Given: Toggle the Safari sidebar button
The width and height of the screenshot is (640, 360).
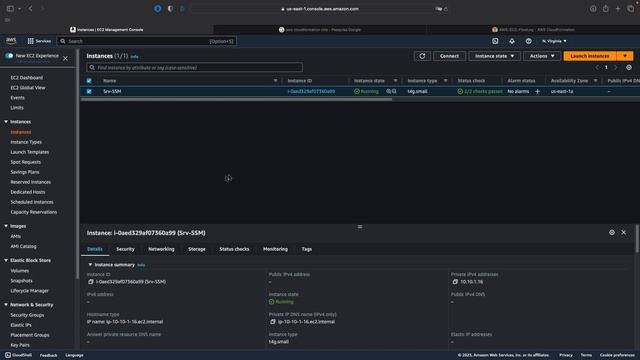Looking at the screenshot, I should [10, 9].
